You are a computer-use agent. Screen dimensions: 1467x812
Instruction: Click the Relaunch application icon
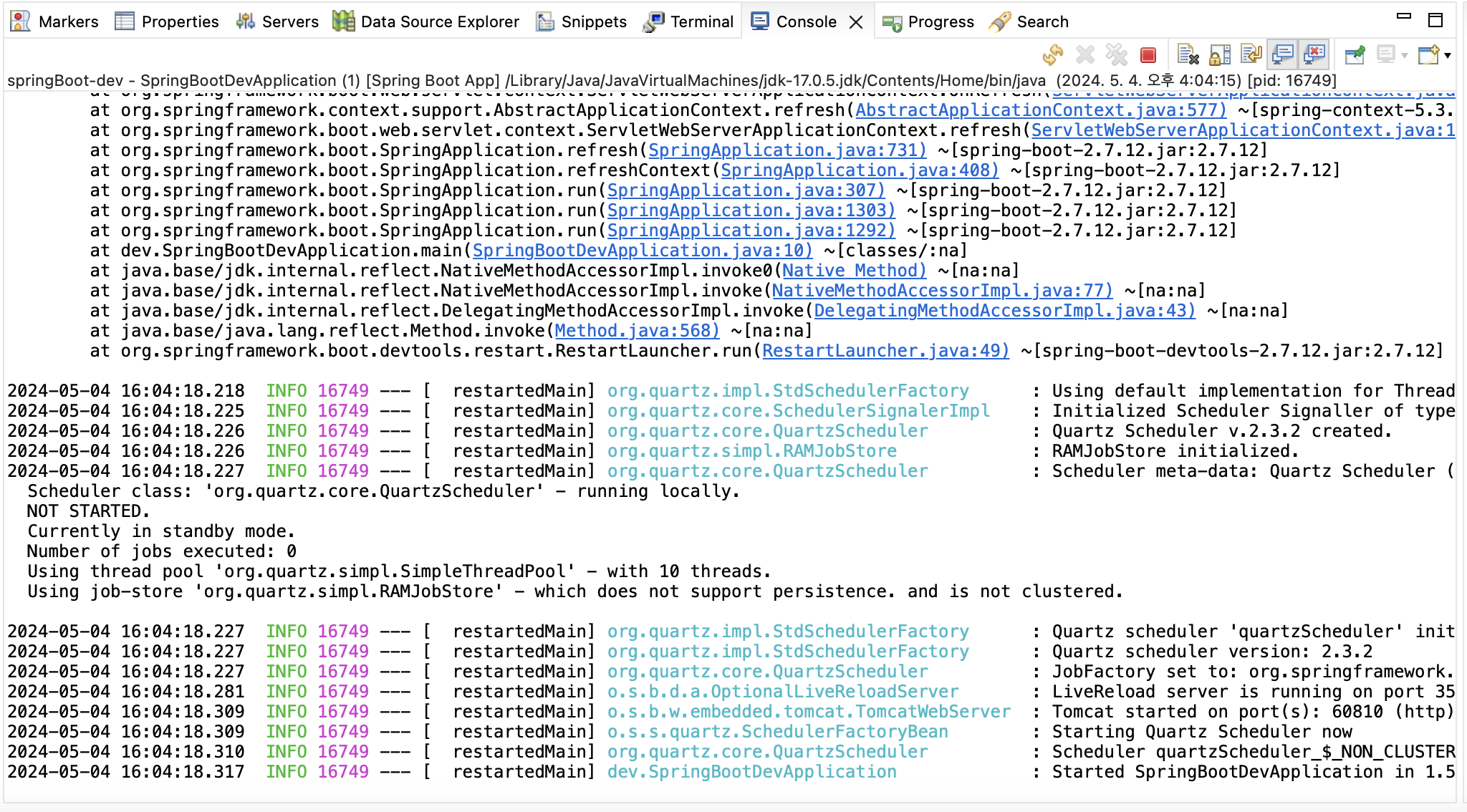1053,54
